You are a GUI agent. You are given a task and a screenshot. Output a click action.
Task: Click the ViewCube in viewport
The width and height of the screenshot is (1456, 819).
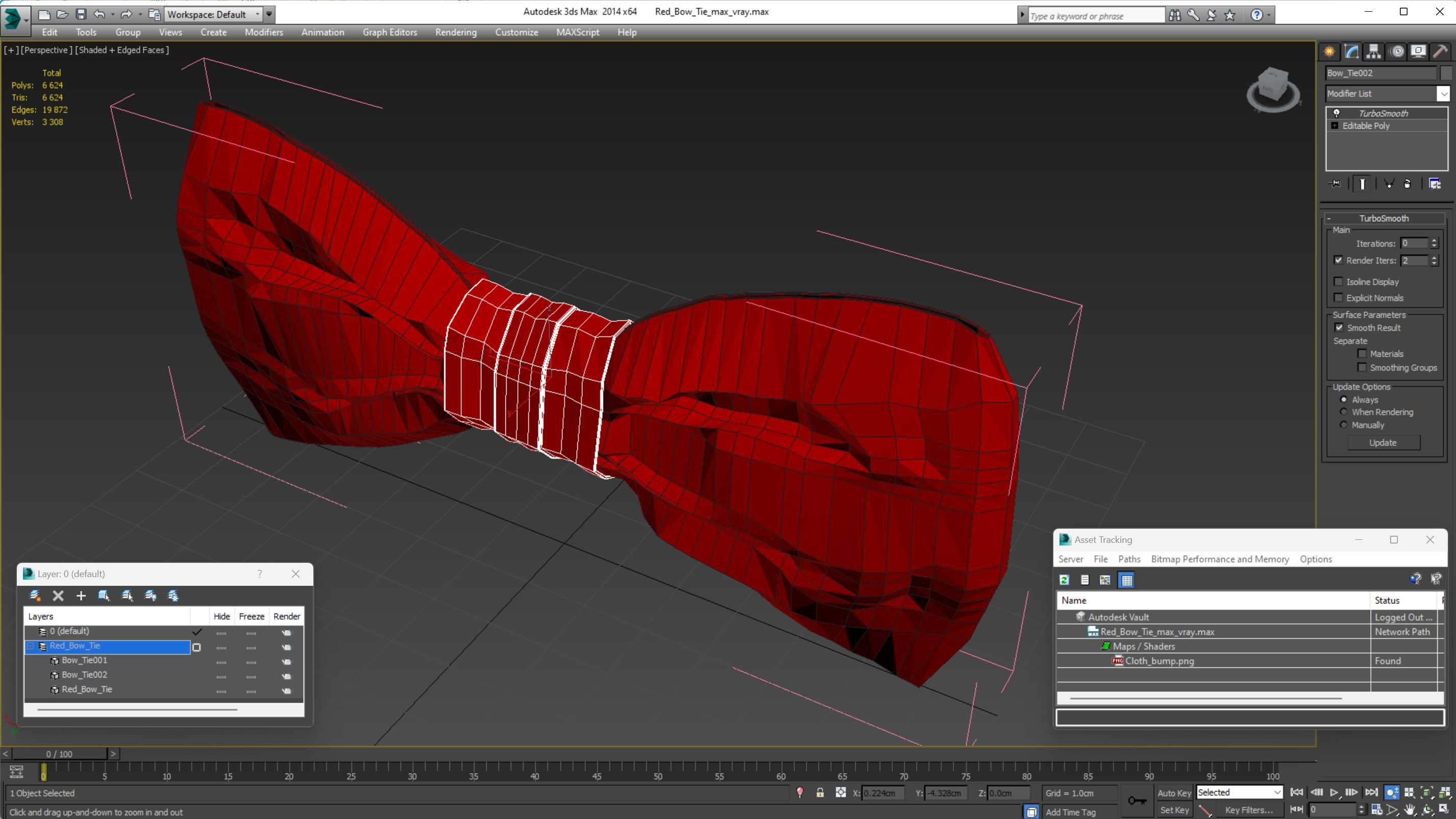pos(1273,89)
